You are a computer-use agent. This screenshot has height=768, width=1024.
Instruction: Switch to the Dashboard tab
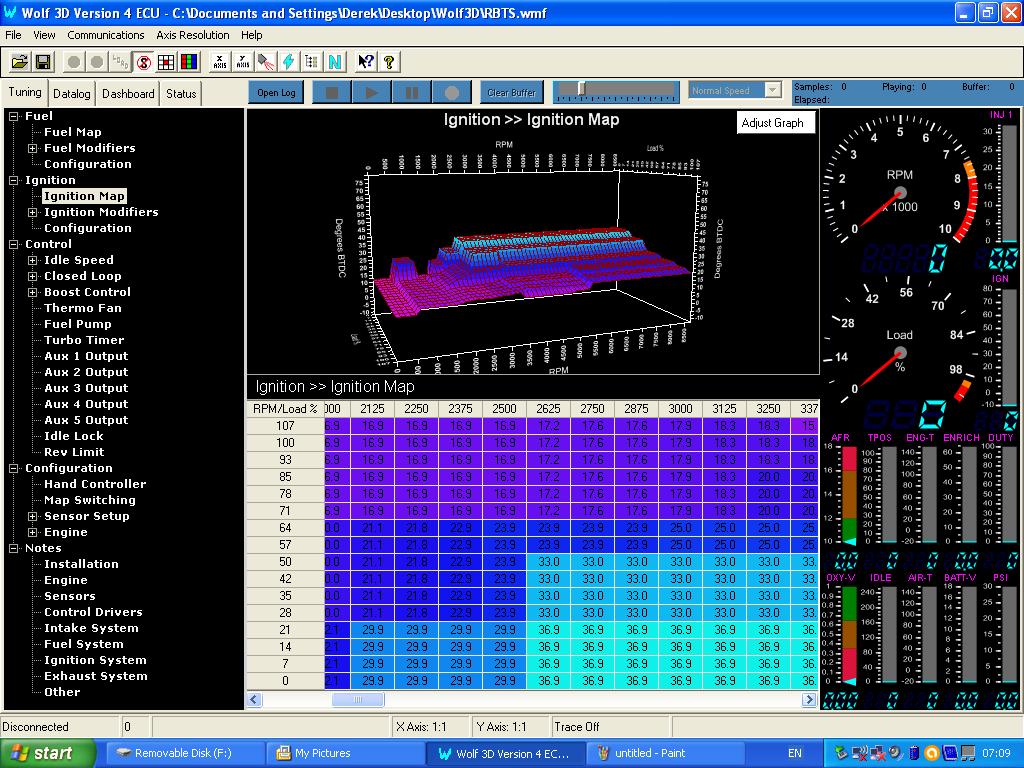[x=128, y=94]
